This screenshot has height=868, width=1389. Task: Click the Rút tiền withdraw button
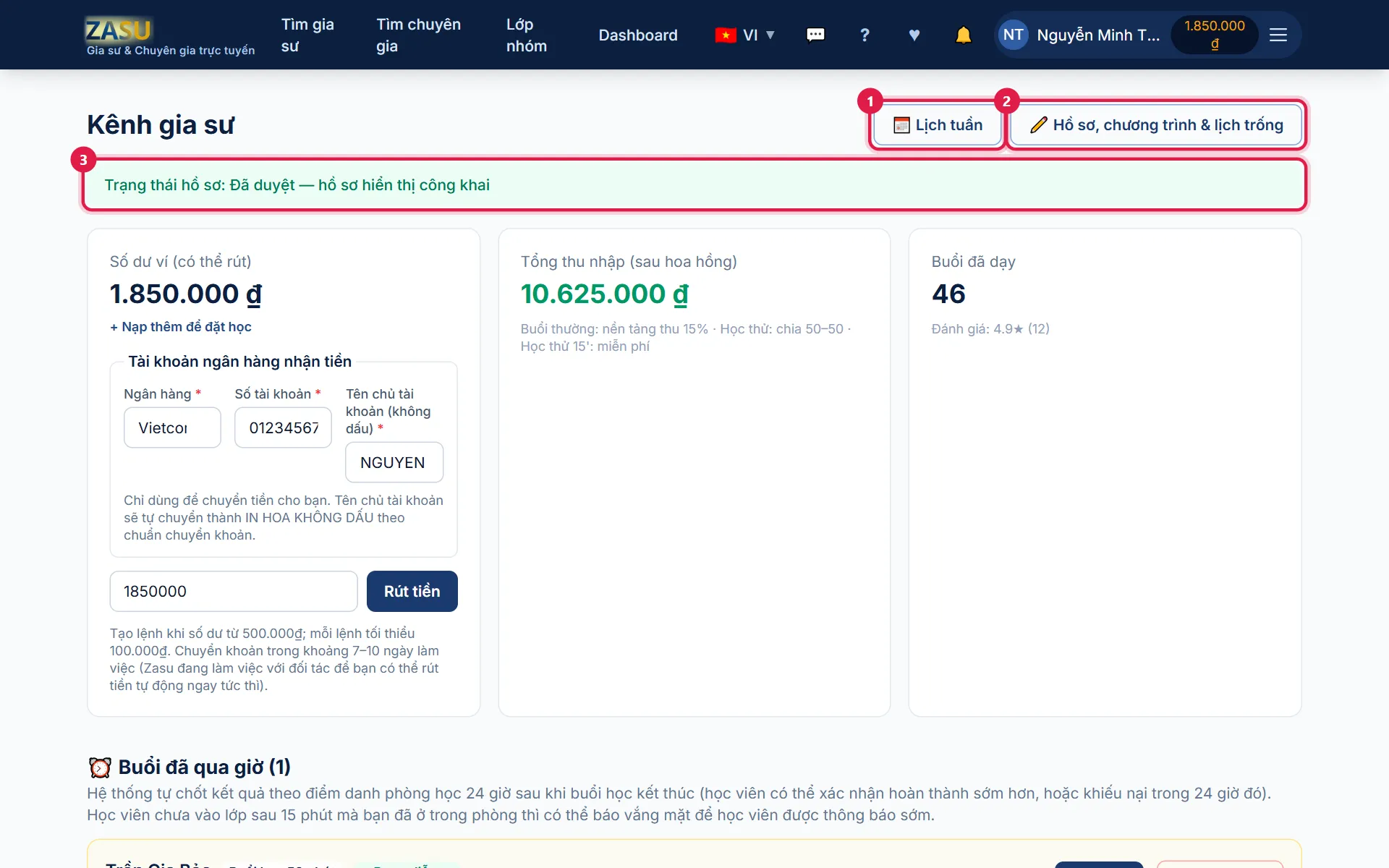point(412,591)
